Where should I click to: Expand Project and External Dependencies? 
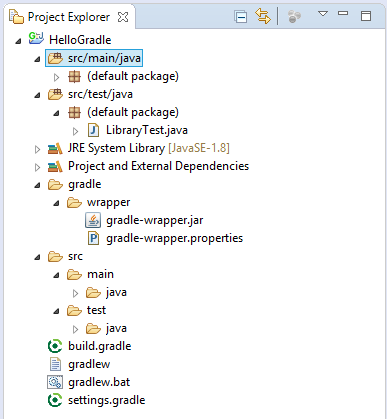point(37,167)
